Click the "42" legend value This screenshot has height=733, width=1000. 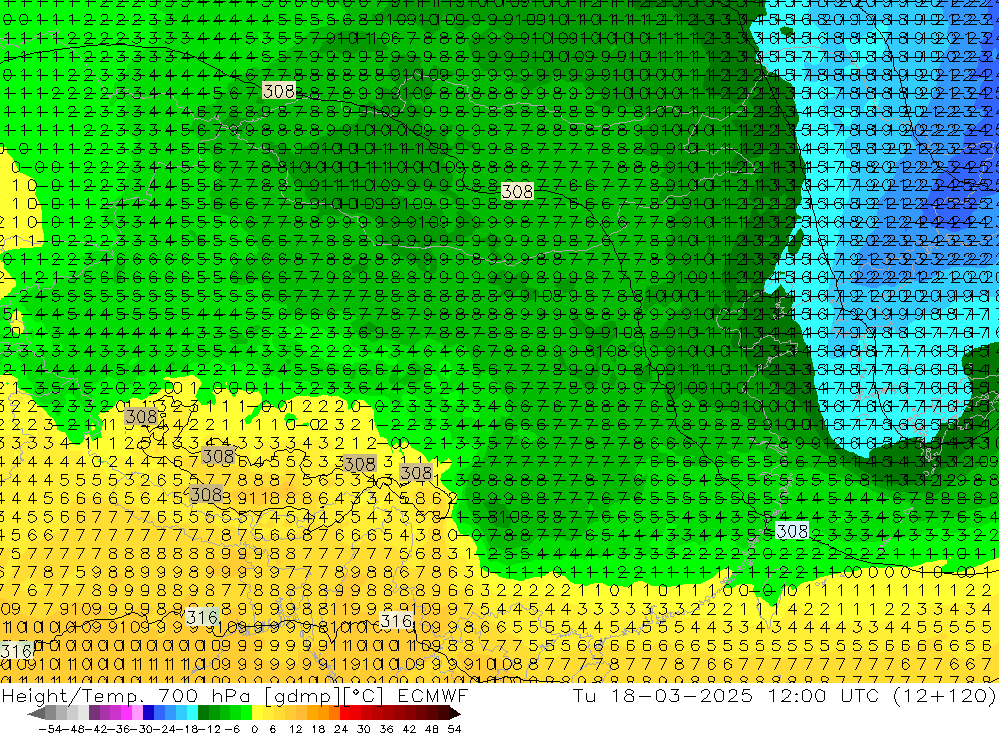[409, 728]
